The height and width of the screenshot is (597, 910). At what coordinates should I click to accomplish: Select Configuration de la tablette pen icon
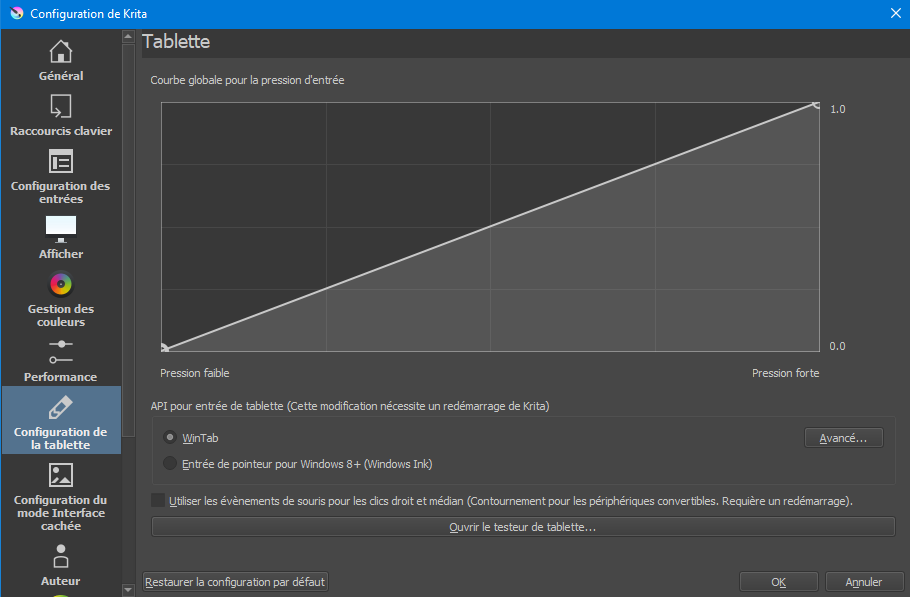[x=60, y=407]
